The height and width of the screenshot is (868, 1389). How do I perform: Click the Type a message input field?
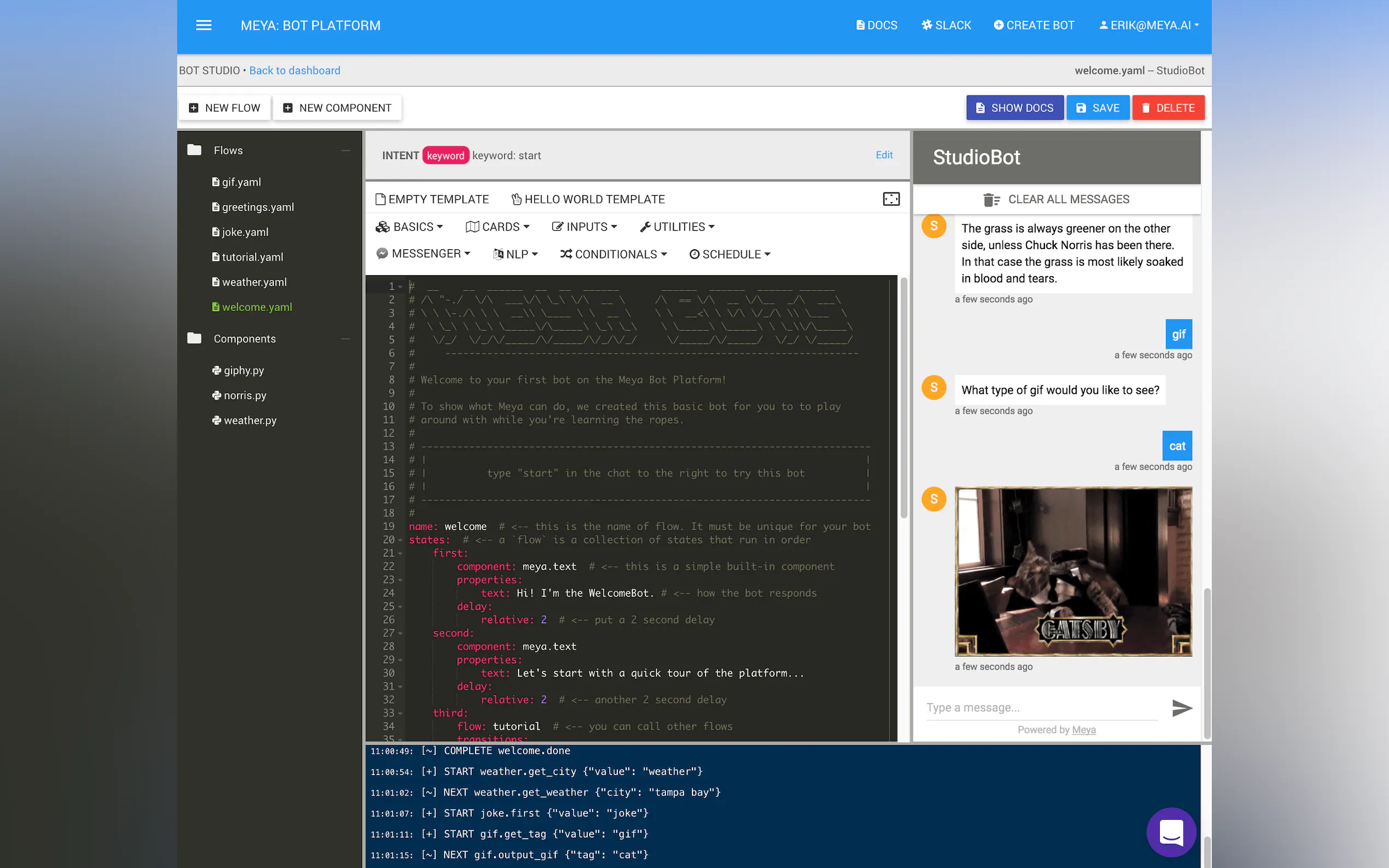1041,707
